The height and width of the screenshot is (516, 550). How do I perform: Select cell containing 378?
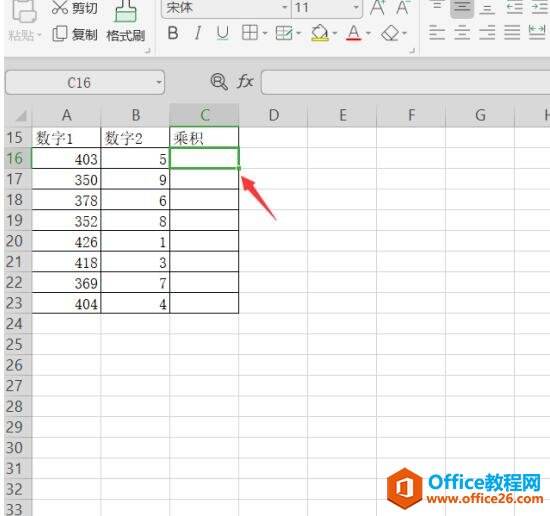click(x=66, y=200)
